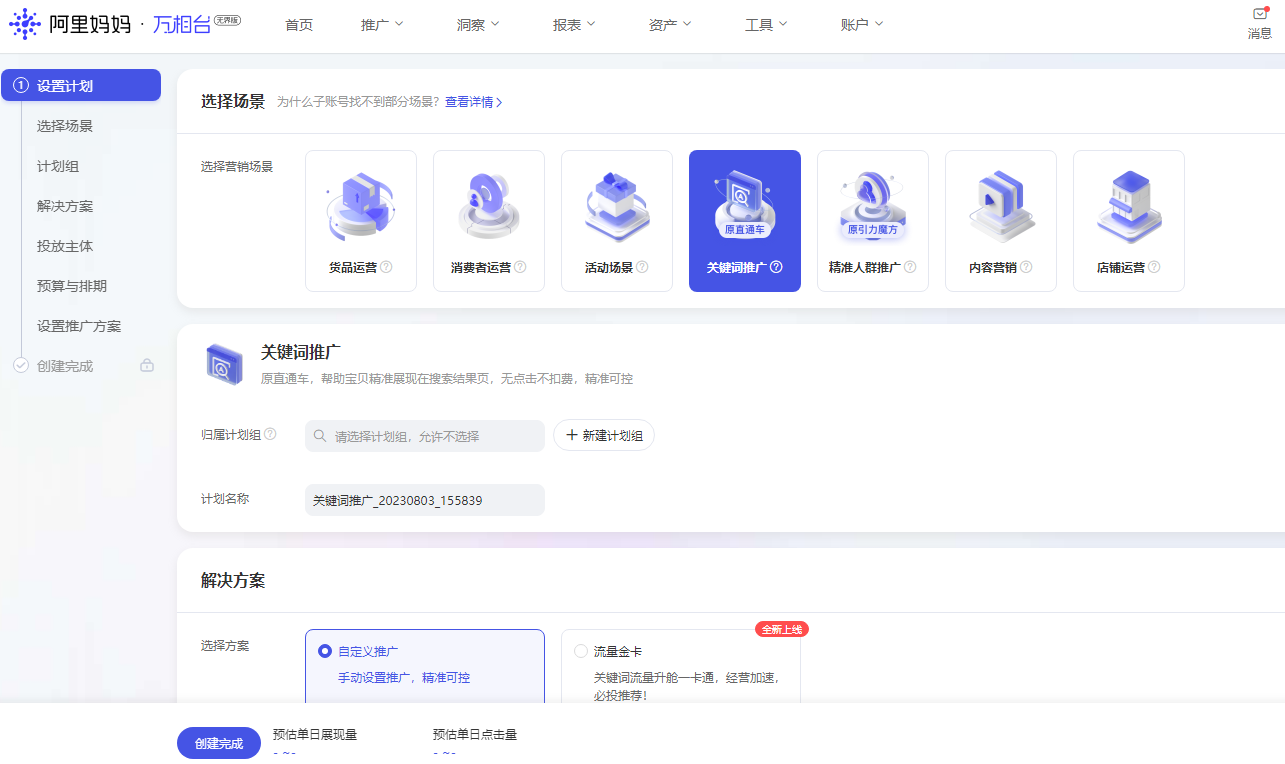Choose the 活动场景 scene card
The width and height of the screenshot is (1285, 764).
tap(617, 221)
